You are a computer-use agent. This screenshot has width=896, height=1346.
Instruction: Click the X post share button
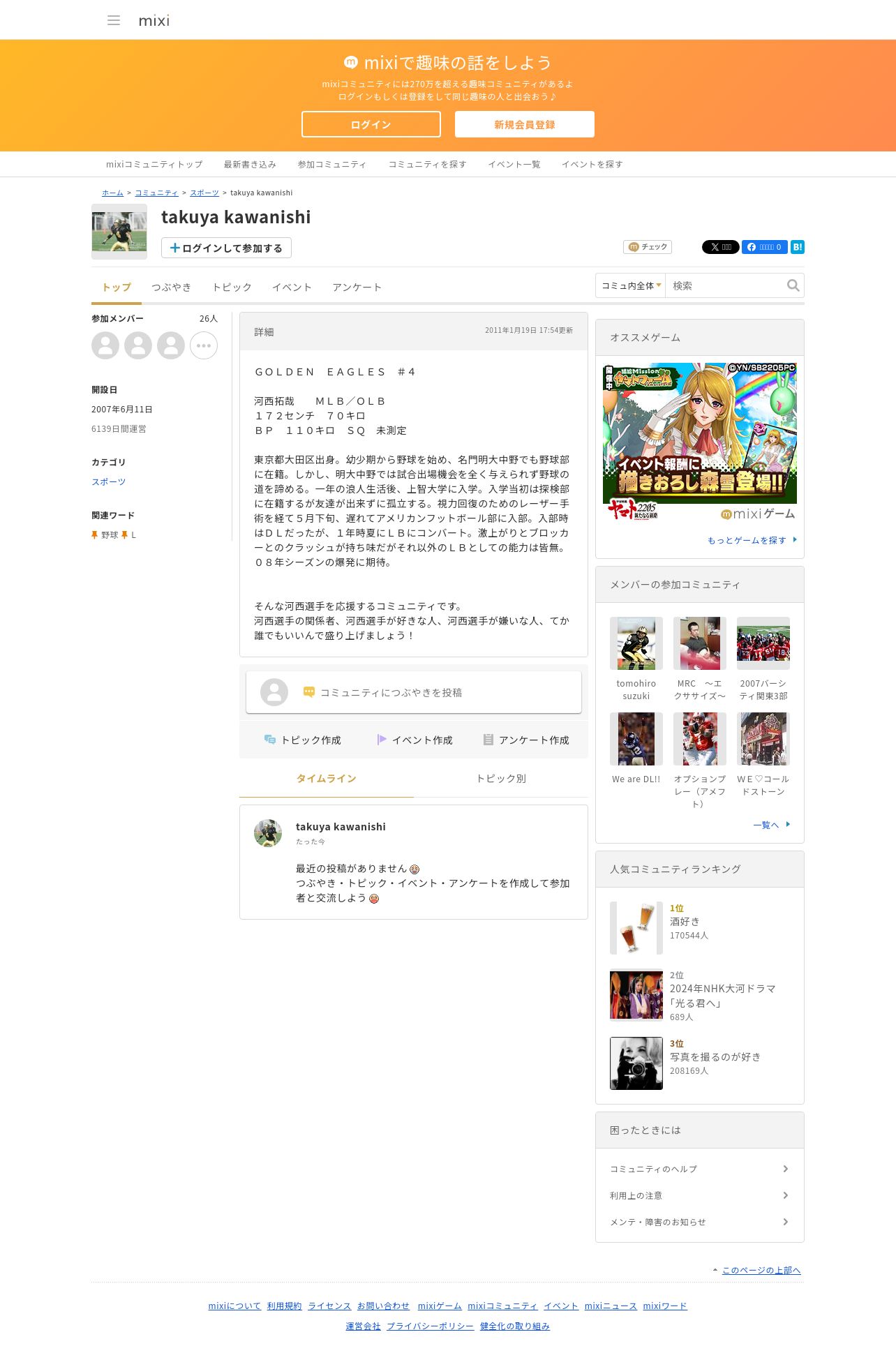720,247
